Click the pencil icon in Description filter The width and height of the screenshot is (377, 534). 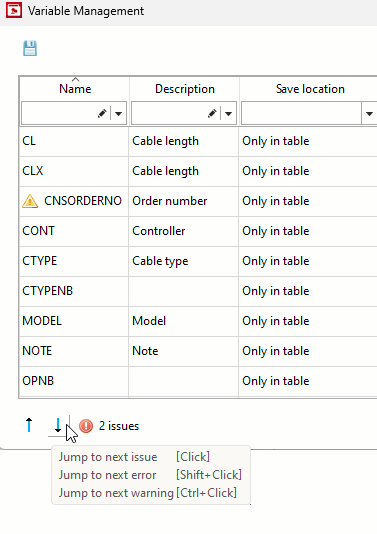coord(212,113)
